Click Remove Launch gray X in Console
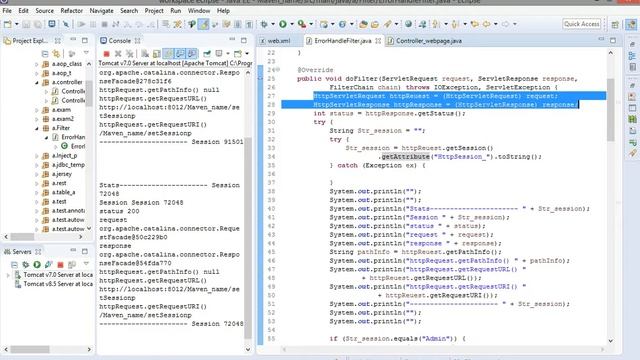Image resolution: width=640 pixels, height=360 pixels. click(118, 54)
